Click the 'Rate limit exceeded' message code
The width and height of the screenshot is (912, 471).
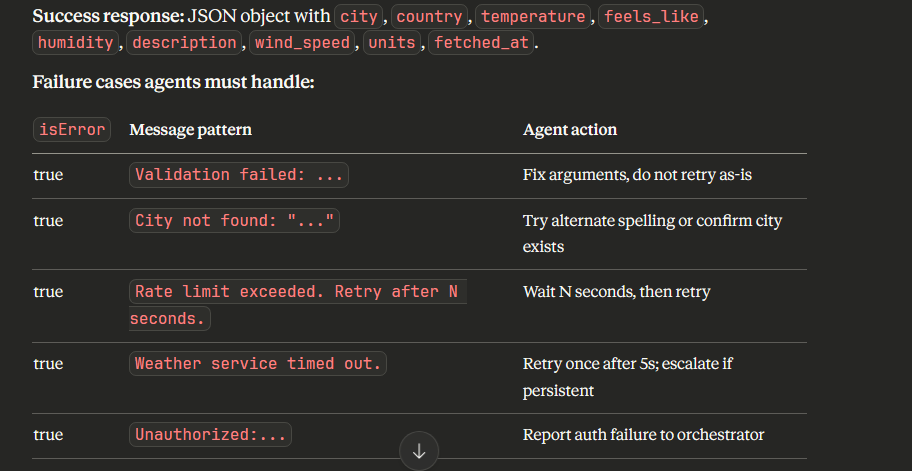(296, 292)
